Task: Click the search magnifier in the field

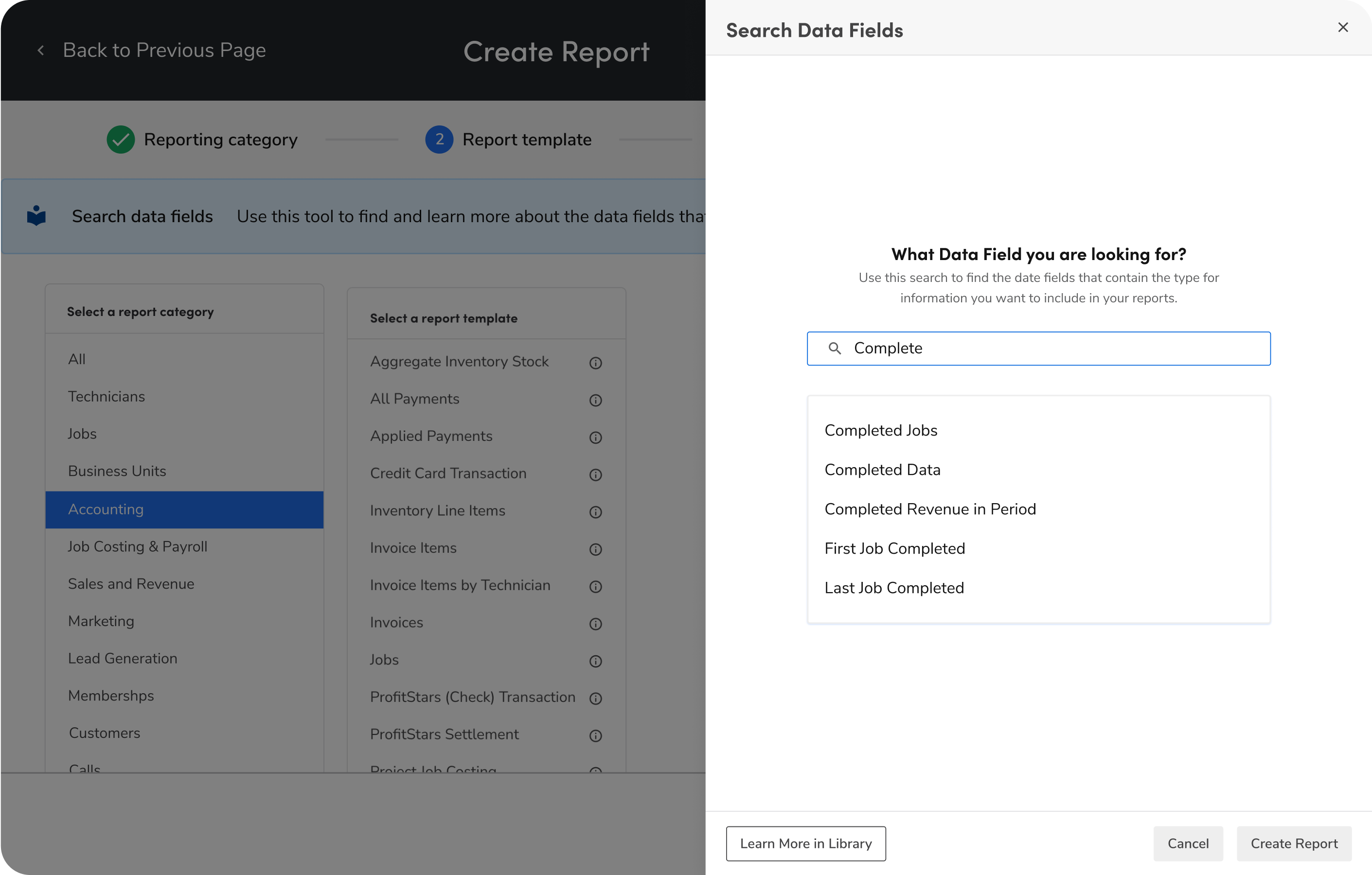Action: [835, 348]
